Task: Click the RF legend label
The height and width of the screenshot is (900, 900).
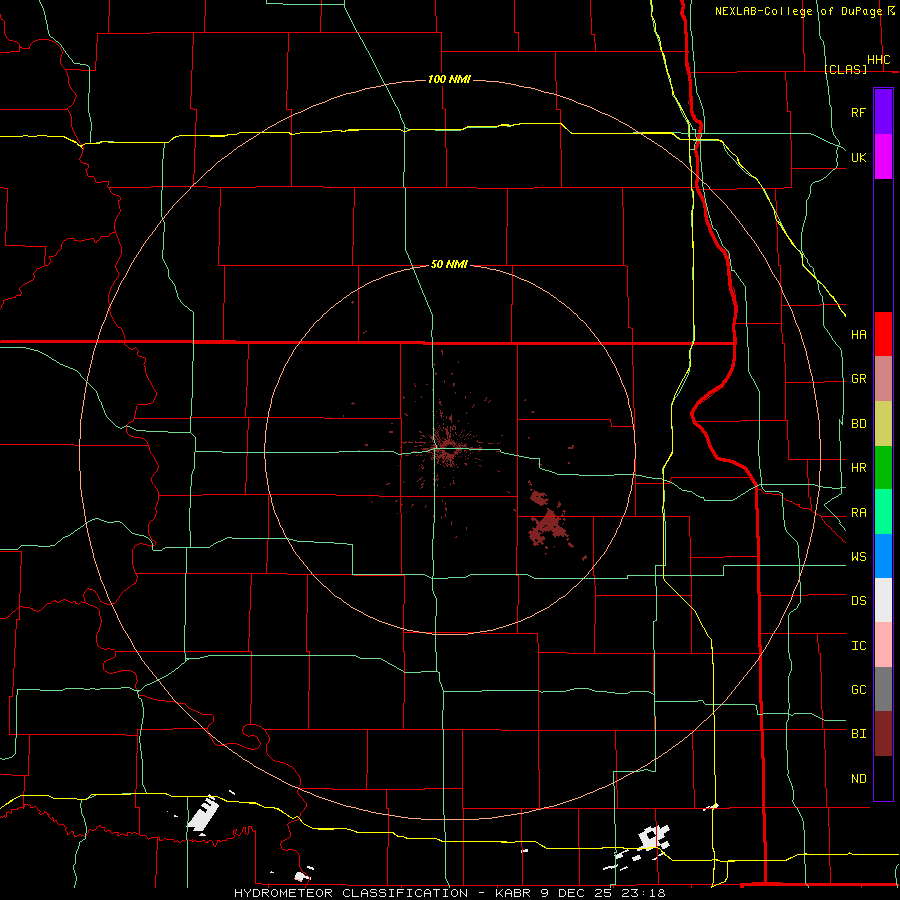Action: click(858, 112)
